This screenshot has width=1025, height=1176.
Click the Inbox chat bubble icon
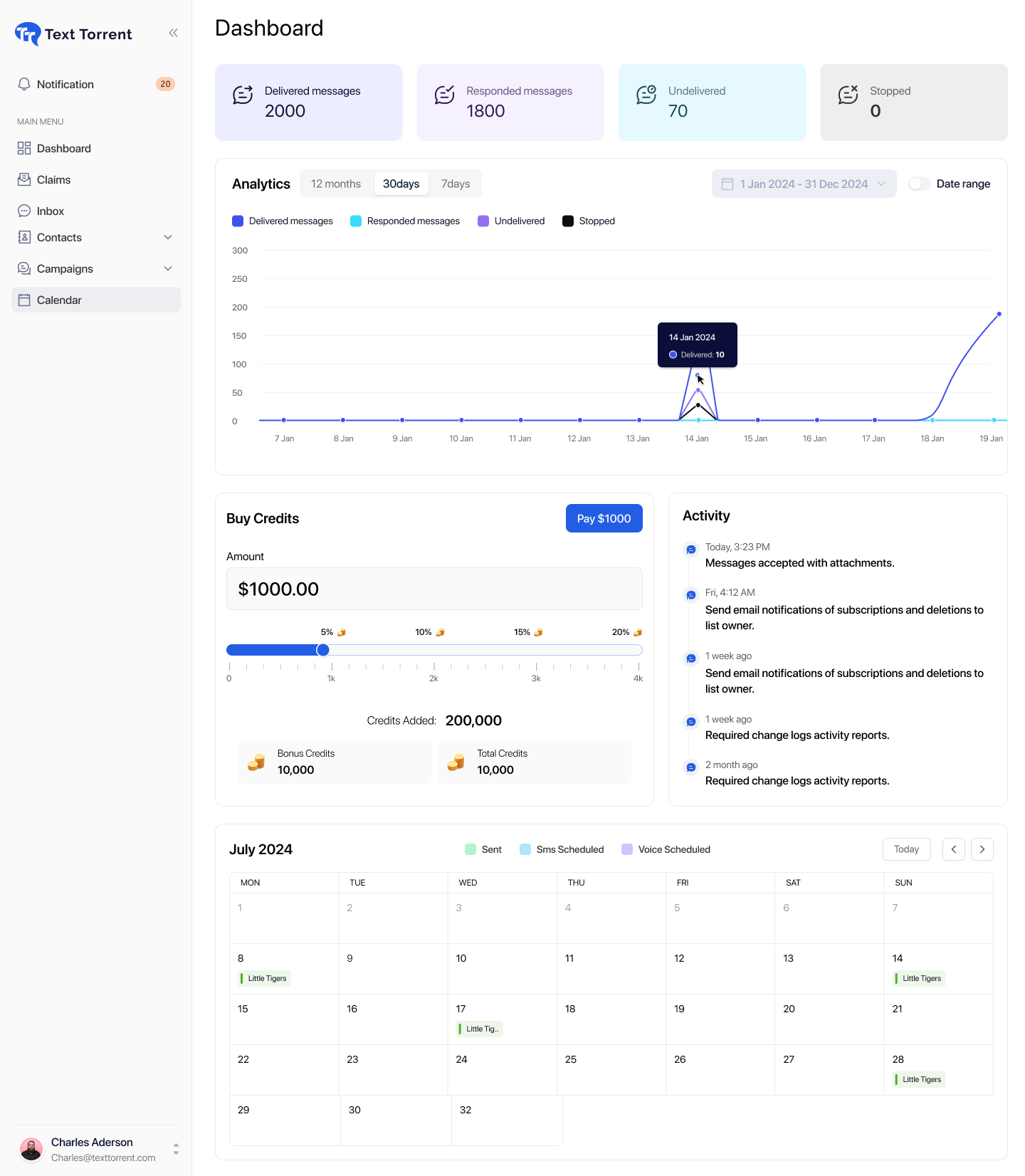pyautogui.click(x=24, y=211)
